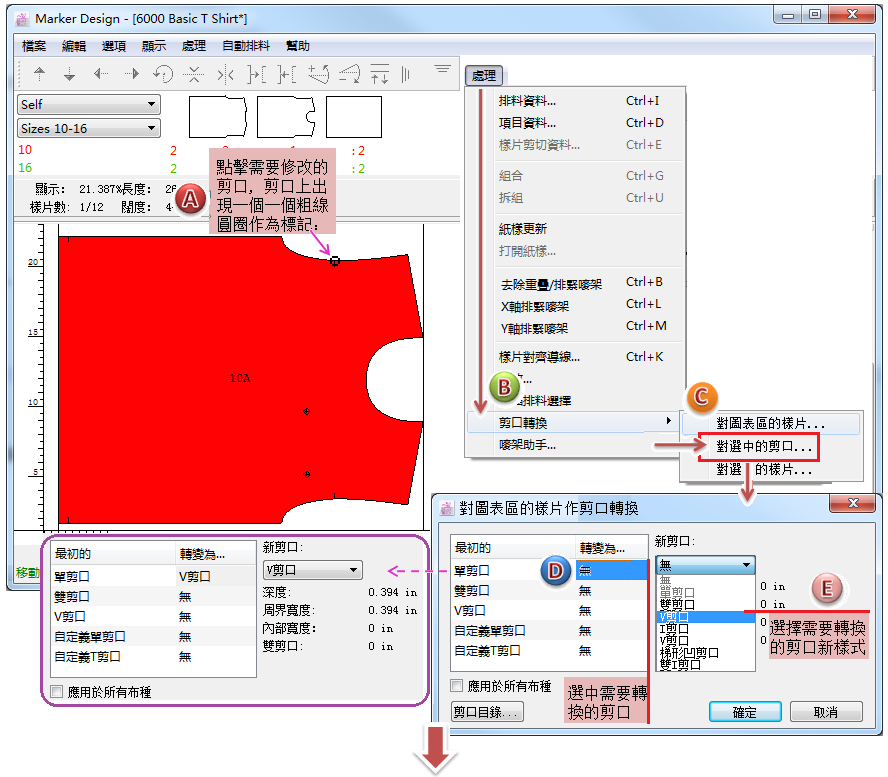Click the open gap between pieces tool

pyautogui.click(x=257, y=74)
